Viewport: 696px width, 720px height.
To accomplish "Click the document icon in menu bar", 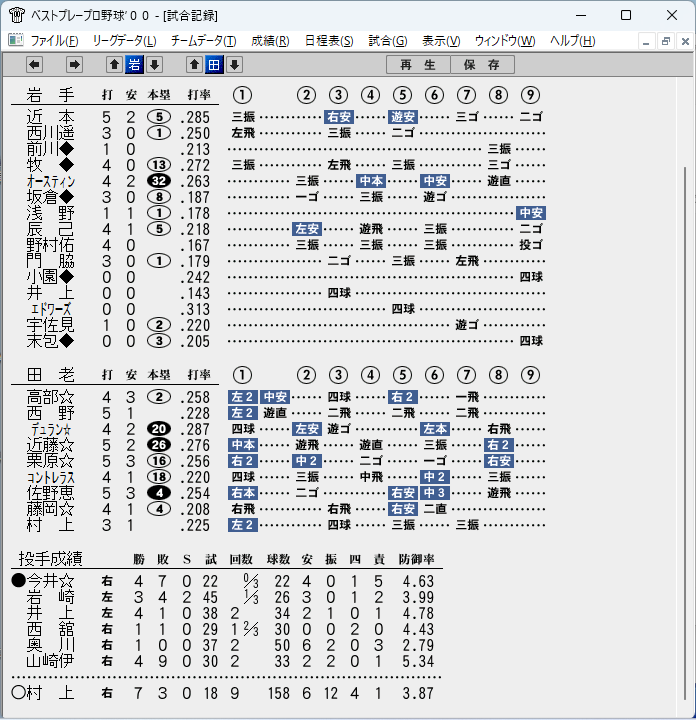I will coord(16,40).
